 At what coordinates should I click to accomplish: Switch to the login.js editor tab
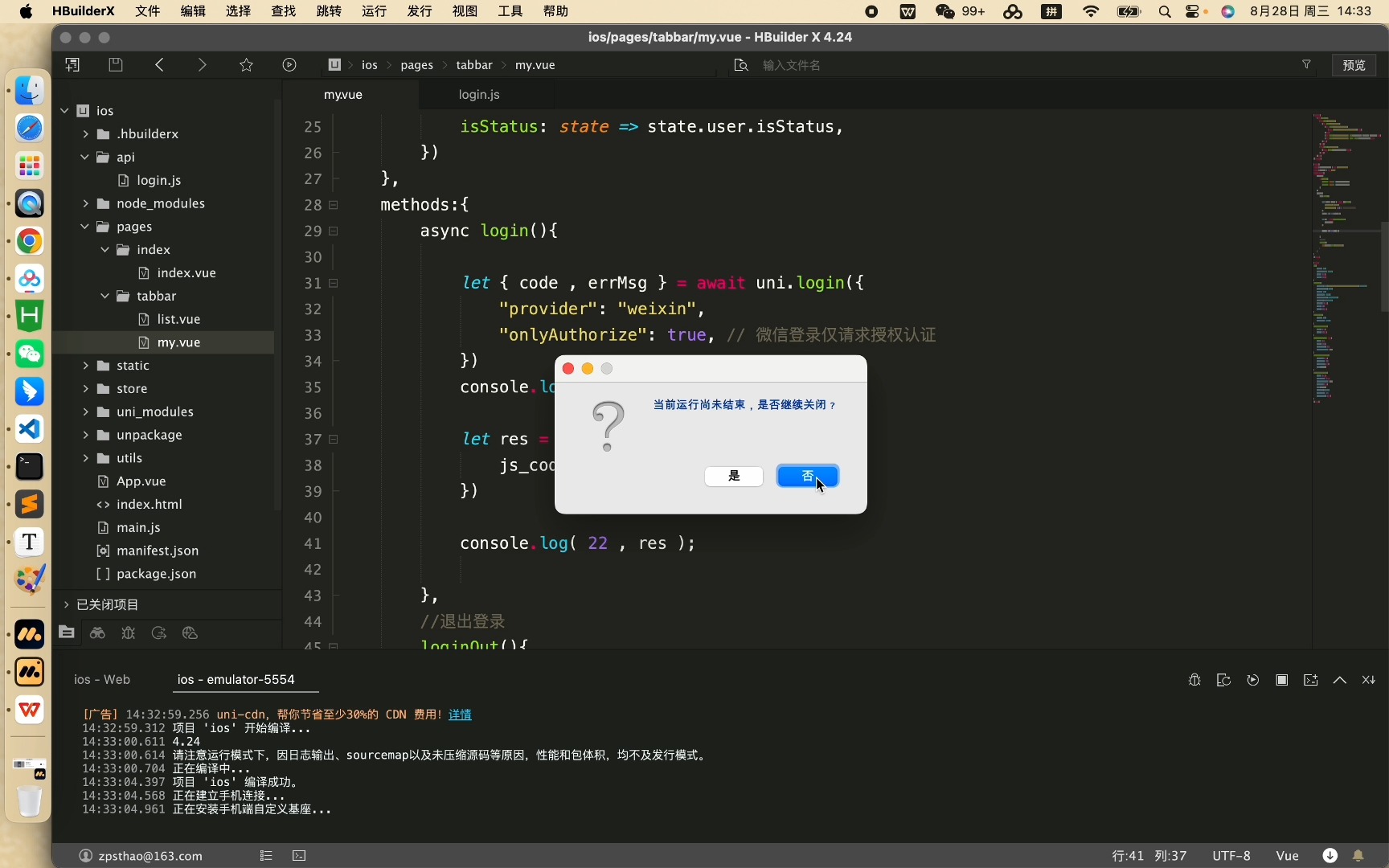[x=479, y=94]
